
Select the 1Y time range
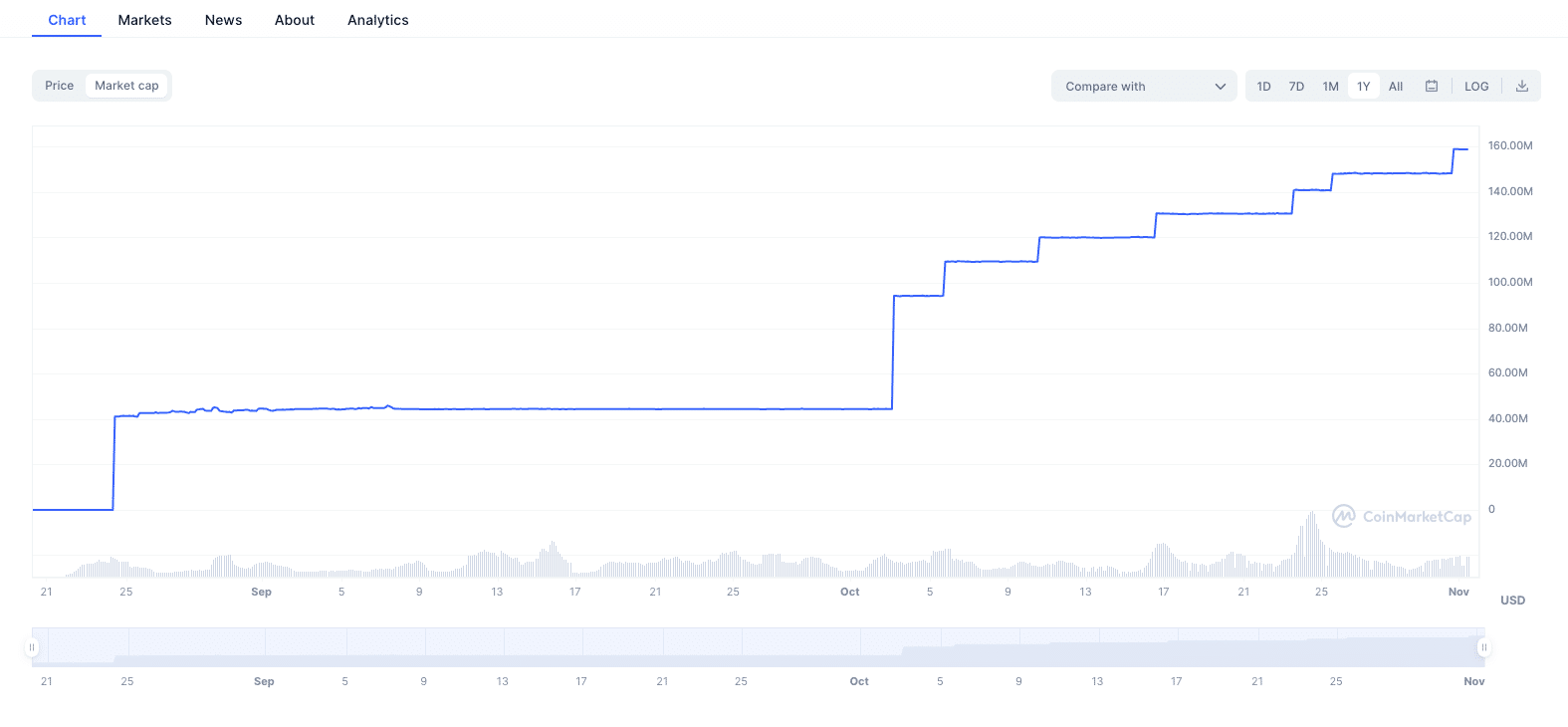point(1364,87)
